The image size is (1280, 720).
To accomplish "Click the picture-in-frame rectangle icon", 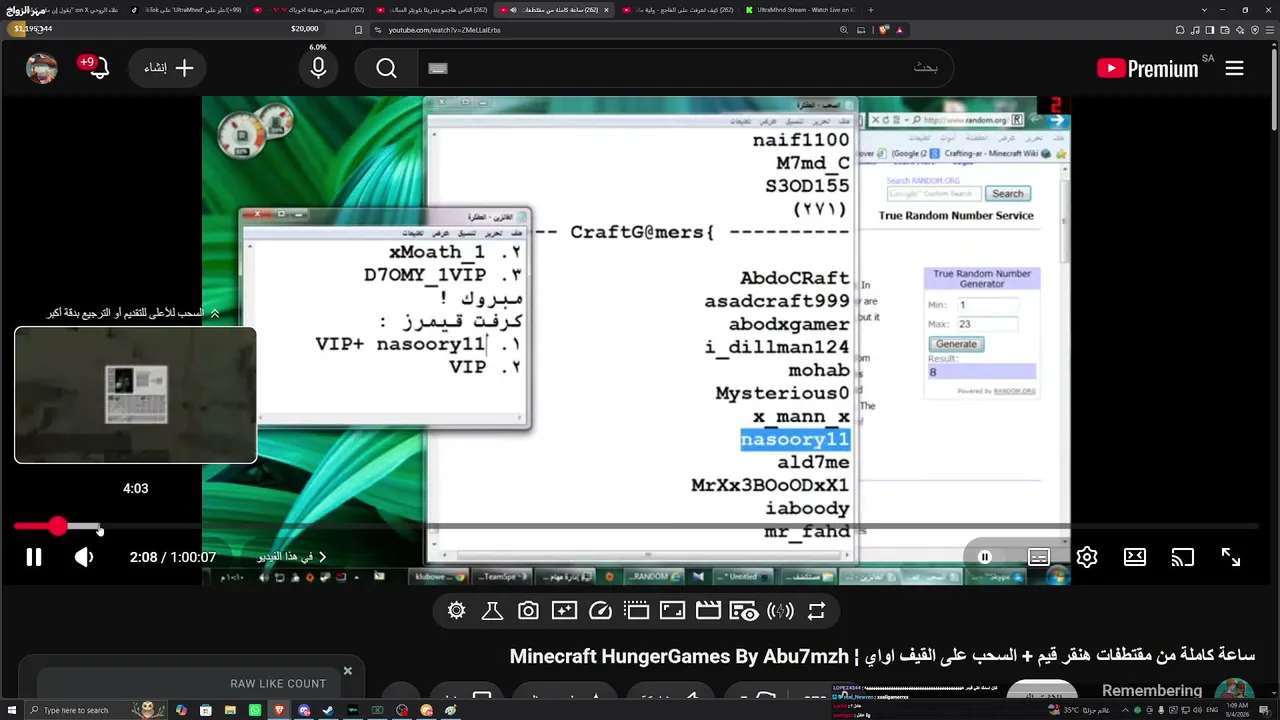I will (672, 611).
